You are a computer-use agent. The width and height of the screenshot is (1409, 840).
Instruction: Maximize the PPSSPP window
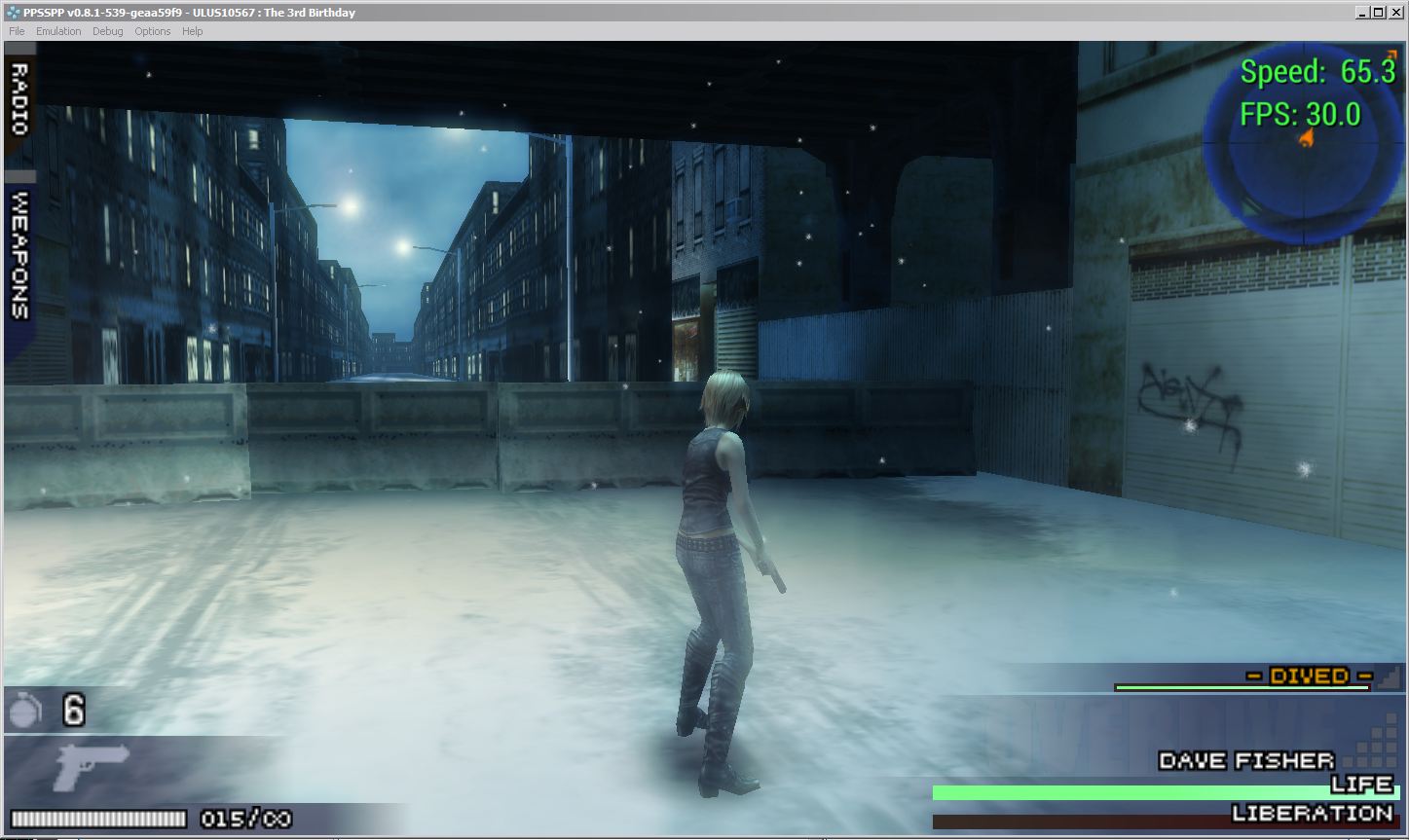pyautogui.click(x=1377, y=12)
